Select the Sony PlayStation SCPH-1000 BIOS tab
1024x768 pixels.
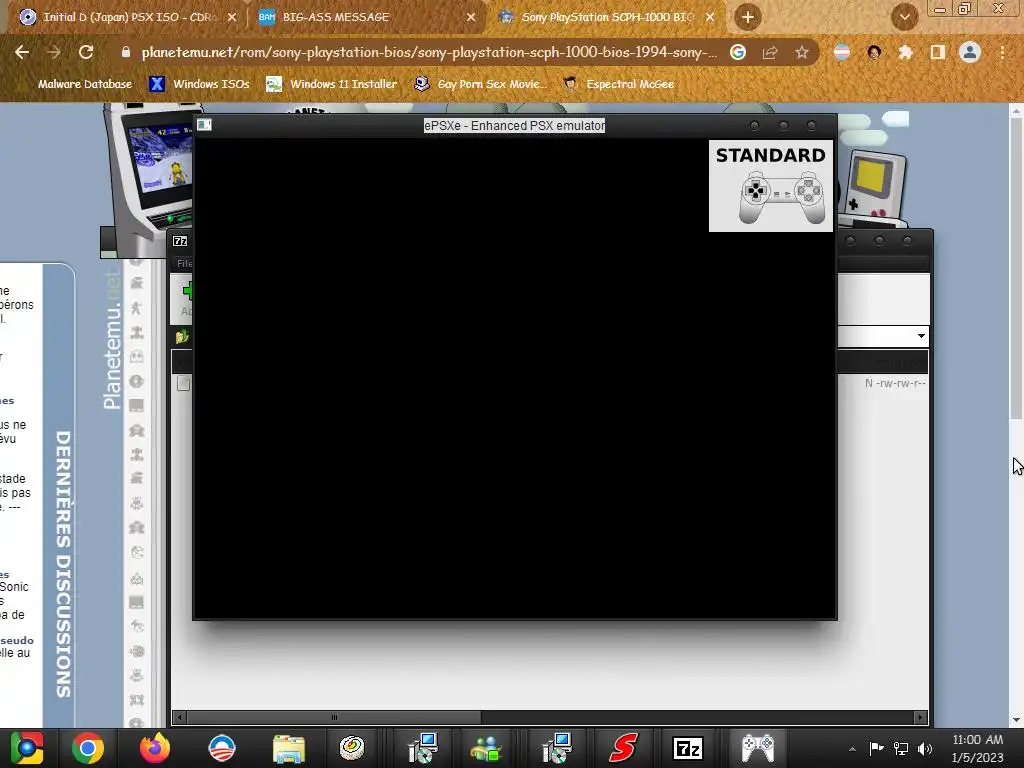606,17
